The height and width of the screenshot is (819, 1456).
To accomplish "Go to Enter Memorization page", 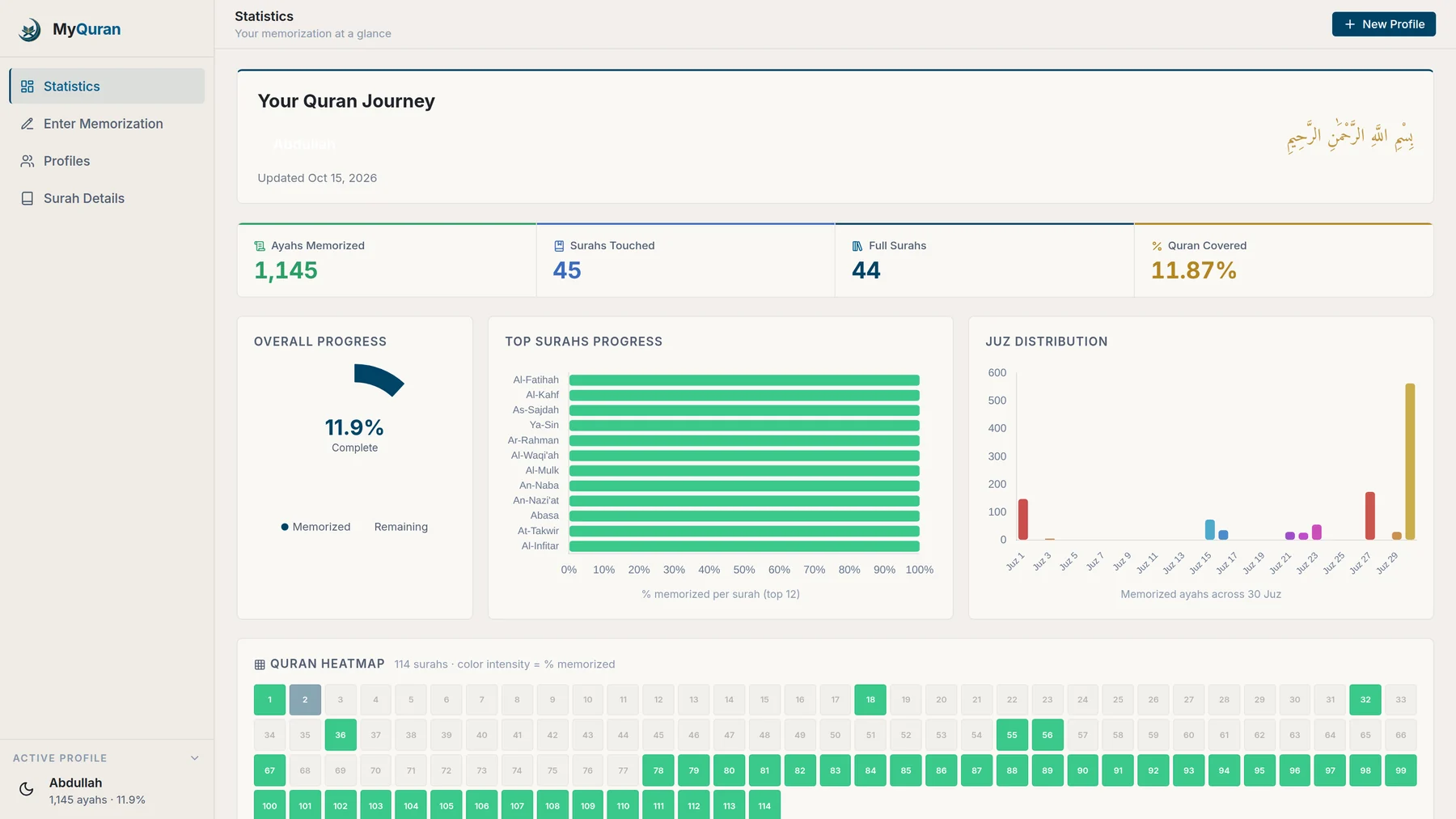I will 107,124.
